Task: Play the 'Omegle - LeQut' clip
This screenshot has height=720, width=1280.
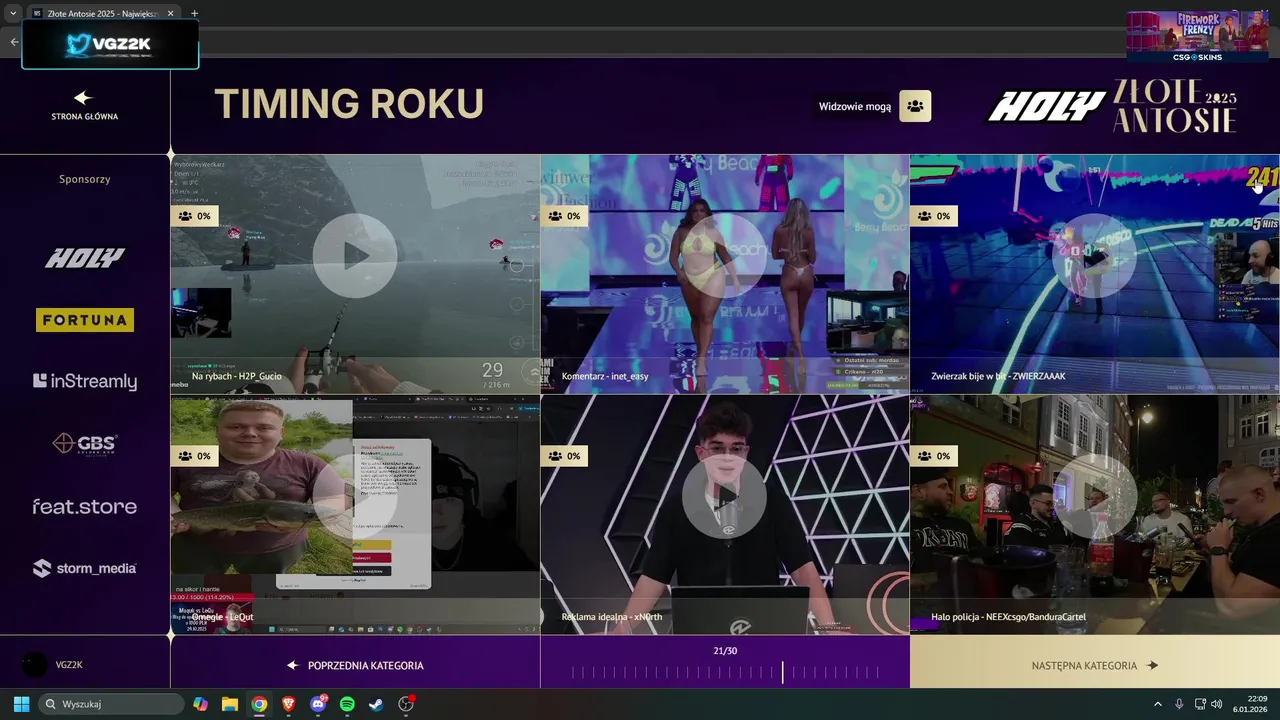Action: pyautogui.click(x=354, y=496)
